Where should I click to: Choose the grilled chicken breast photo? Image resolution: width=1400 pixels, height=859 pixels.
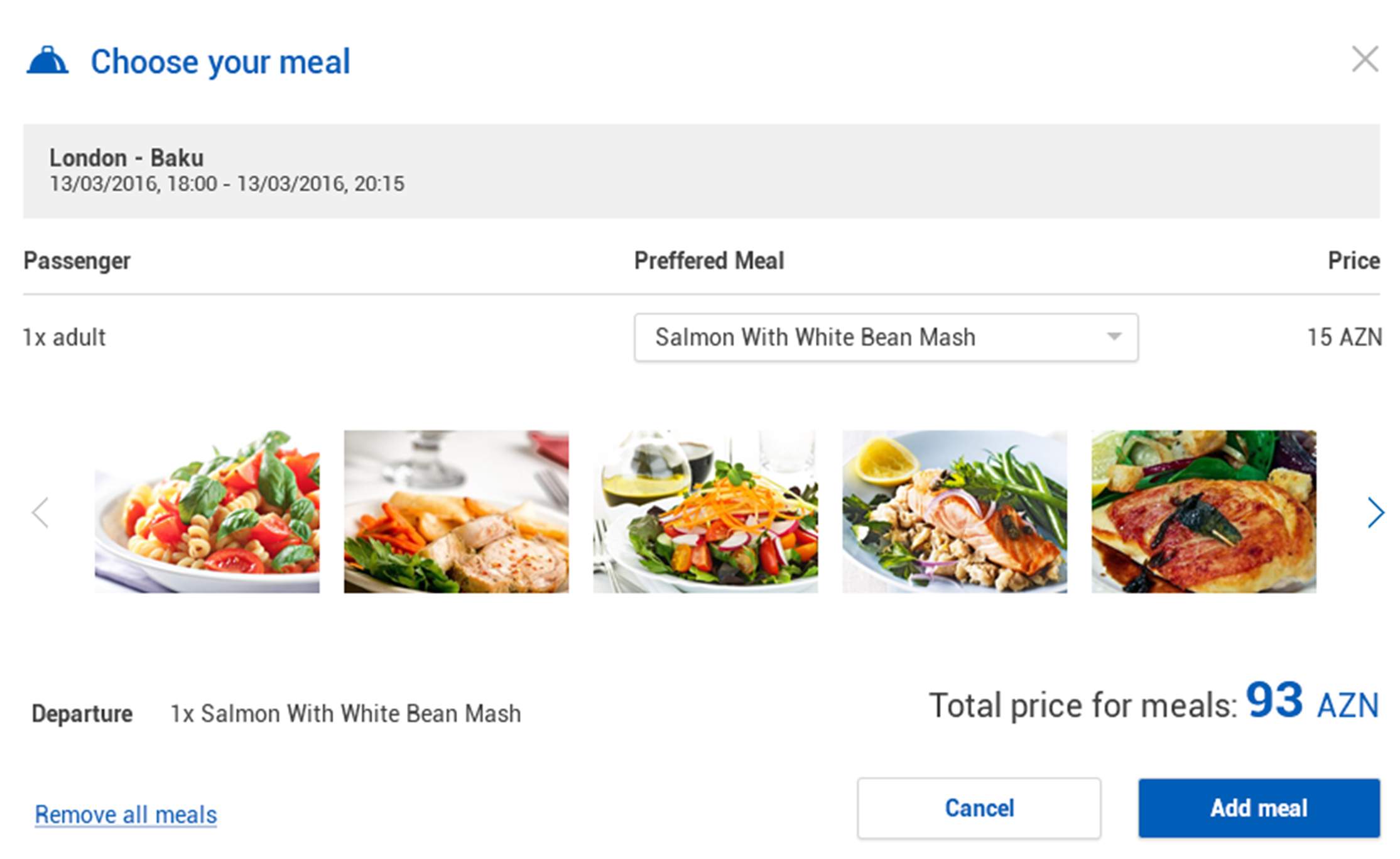pyautogui.click(x=1203, y=512)
